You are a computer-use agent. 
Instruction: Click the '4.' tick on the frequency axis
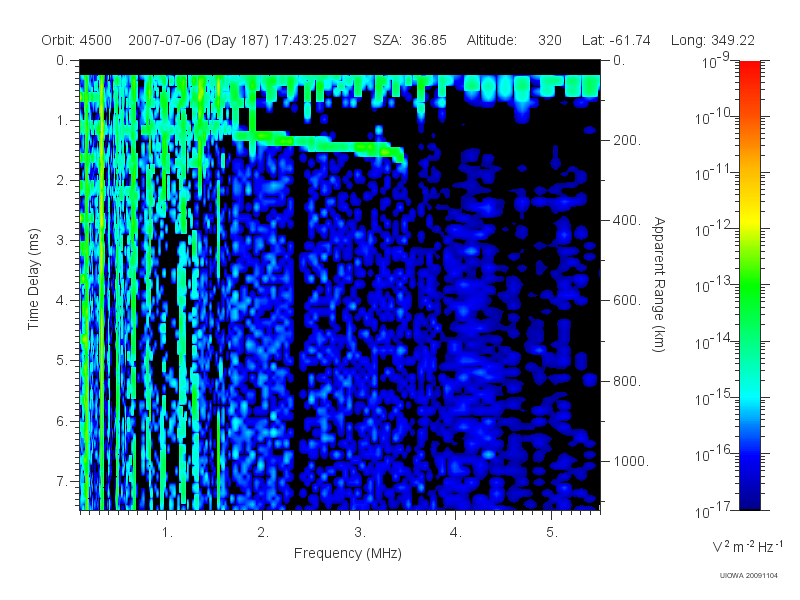(456, 532)
